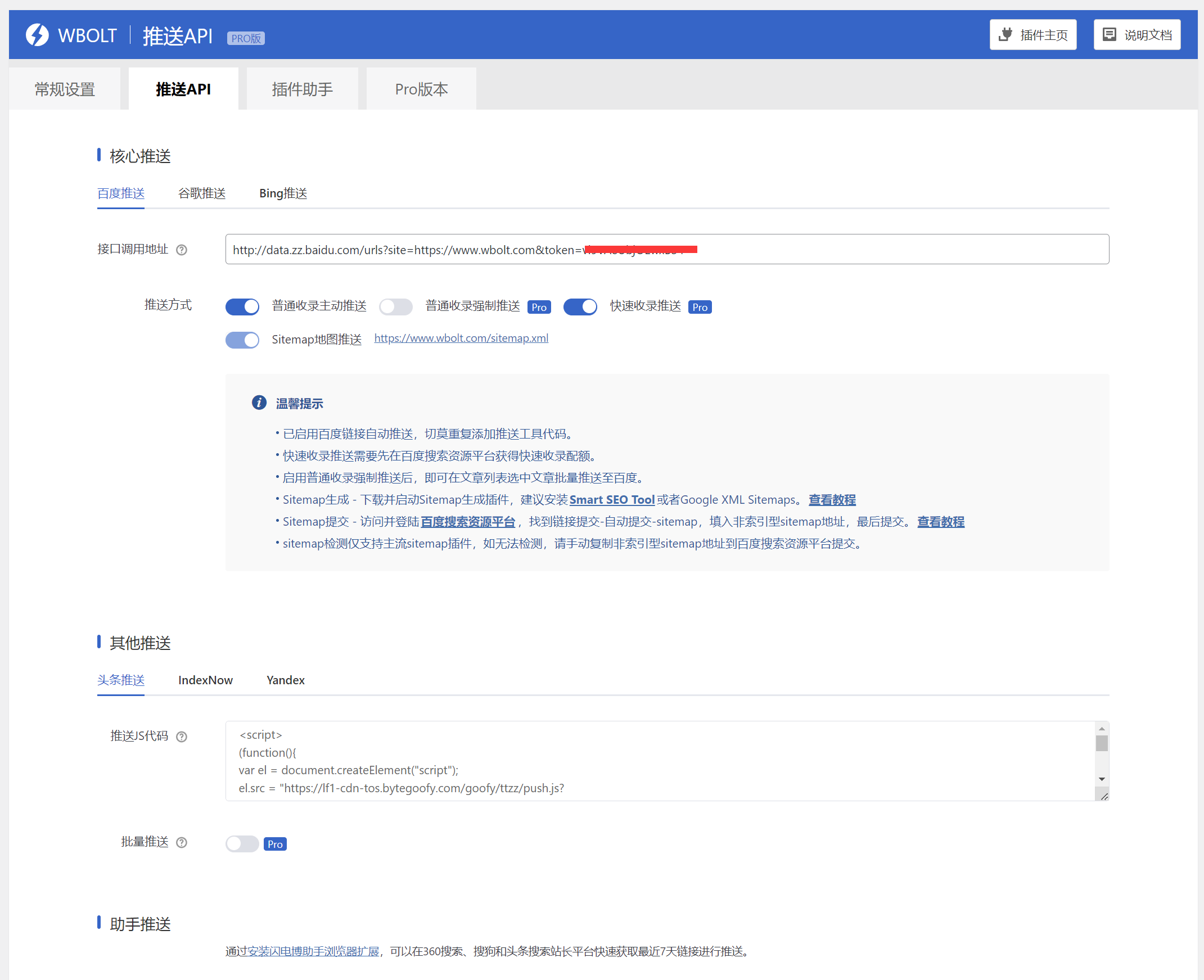The image size is (1204, 980).
Task: Open 查看教程 link in Sitemap提交 line
Action: point(941,522)
